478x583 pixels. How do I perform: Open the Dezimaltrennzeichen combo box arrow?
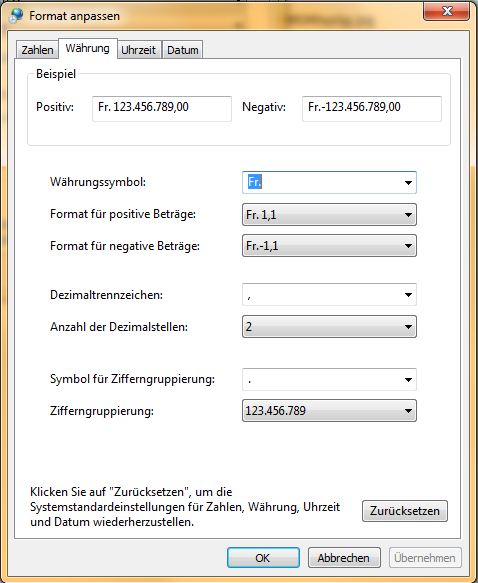point(408,295)
